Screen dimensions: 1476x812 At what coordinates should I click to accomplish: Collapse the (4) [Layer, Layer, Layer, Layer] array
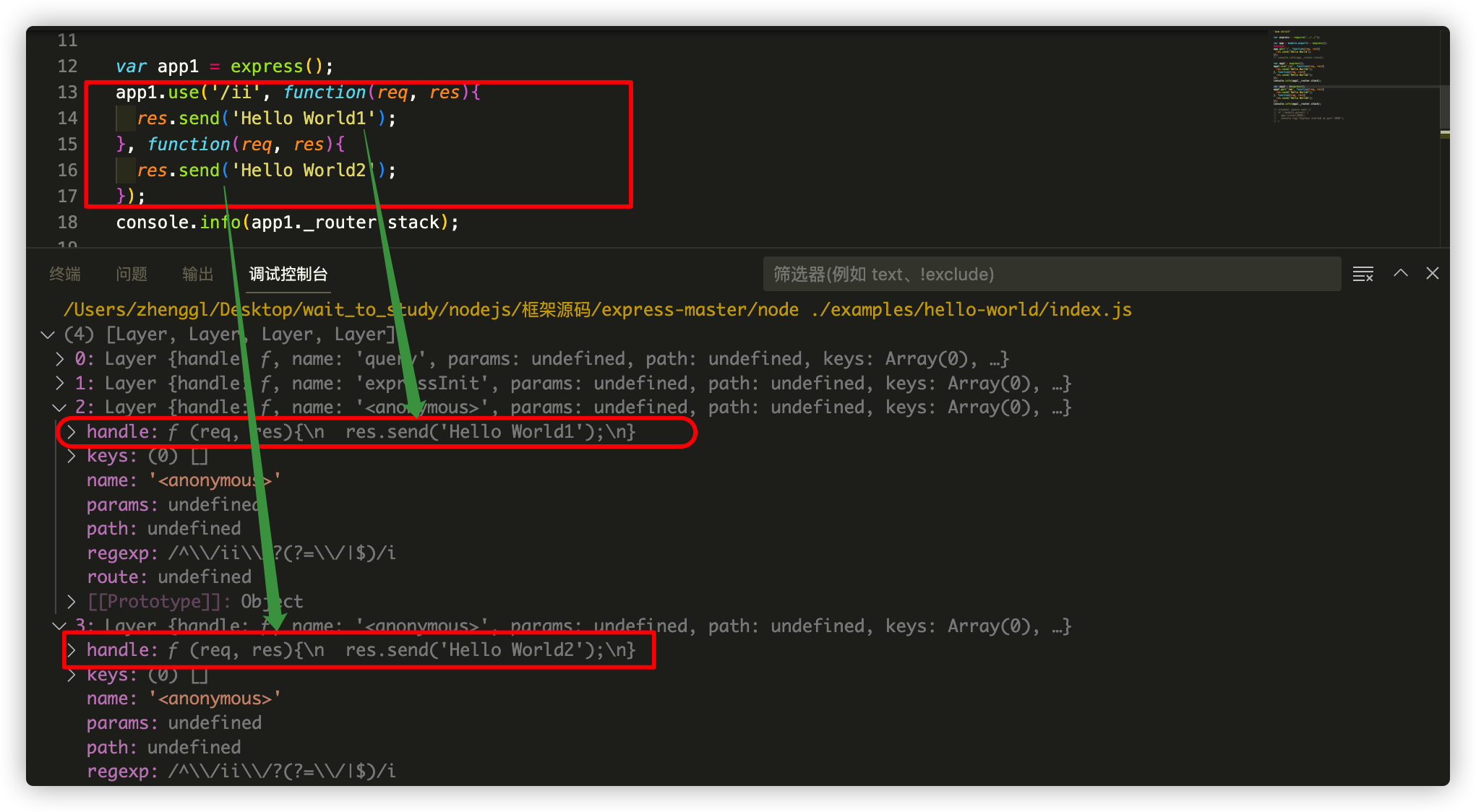point(48,334)
